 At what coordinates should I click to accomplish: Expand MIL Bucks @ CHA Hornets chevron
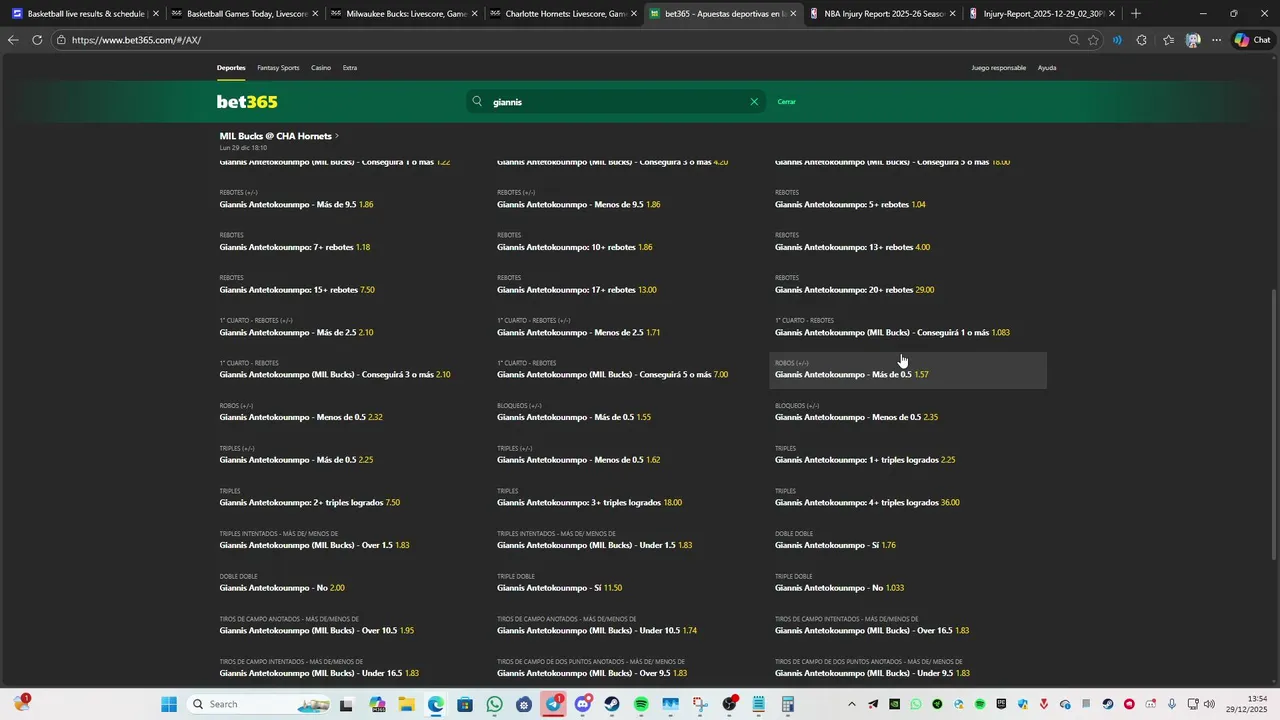click(337, 136)
